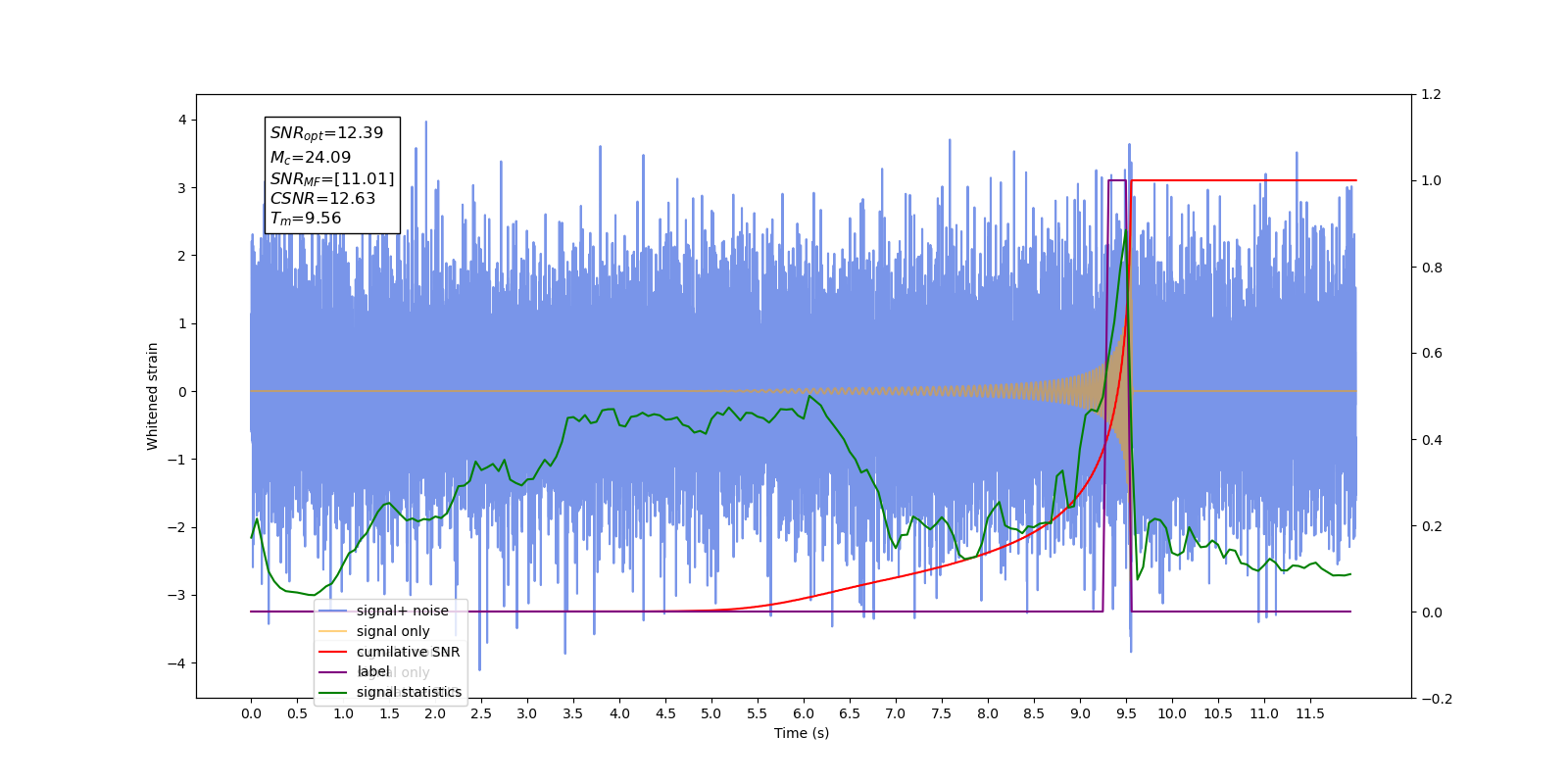Click the 4.5 tick on the time axis
1568x784 pixels.
click(x=665, y=713)
